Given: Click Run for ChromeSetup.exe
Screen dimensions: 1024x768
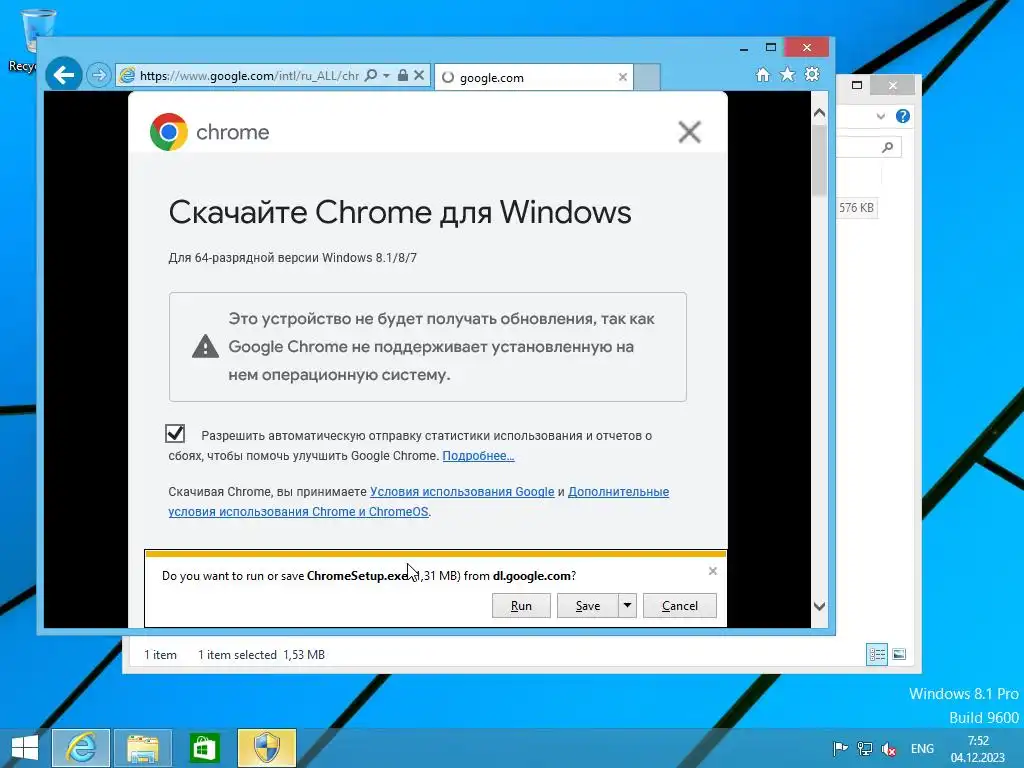Looking at the screenshot, I should pos(521,605).
